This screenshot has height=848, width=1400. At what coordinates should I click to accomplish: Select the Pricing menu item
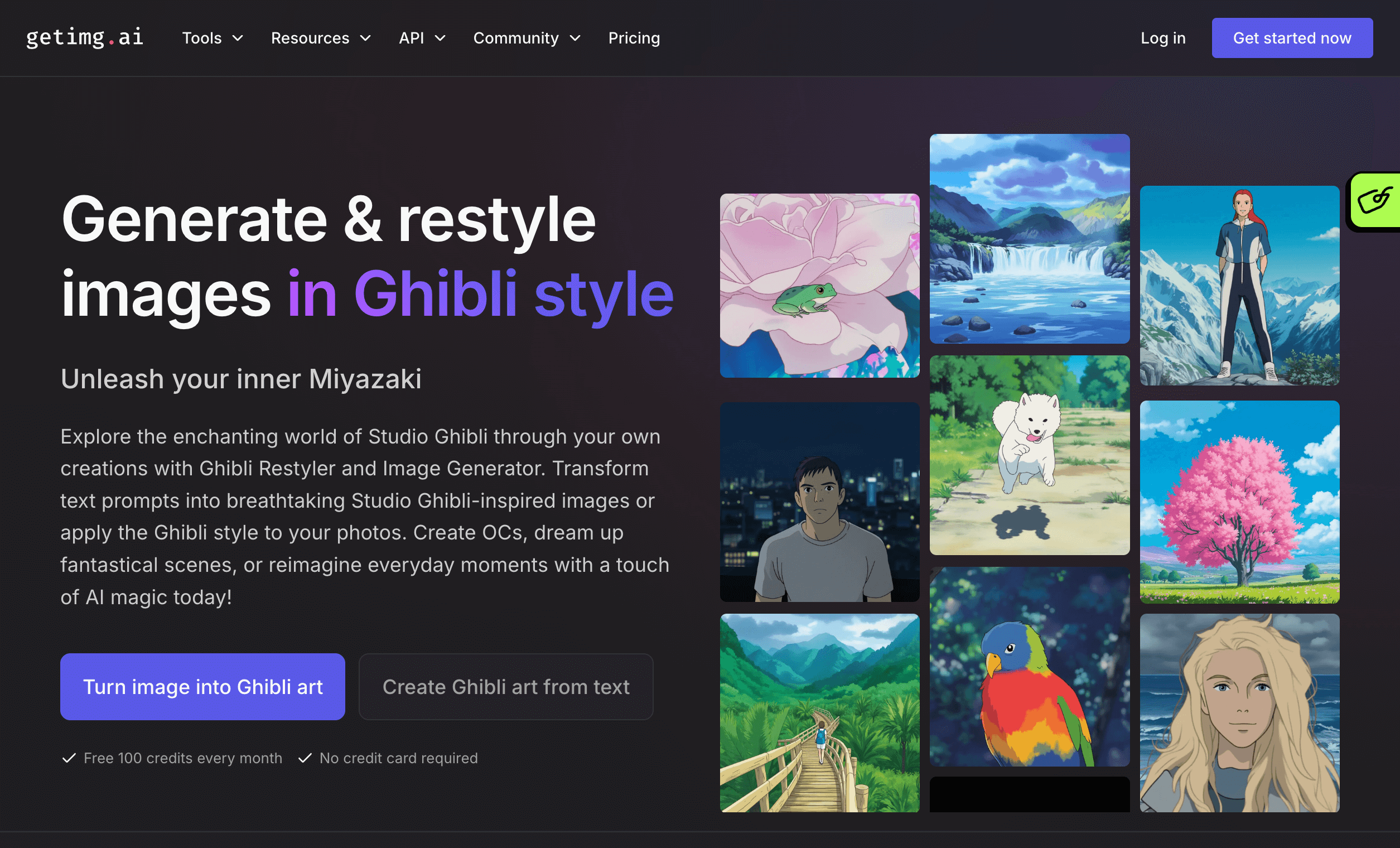pos(634,37)
